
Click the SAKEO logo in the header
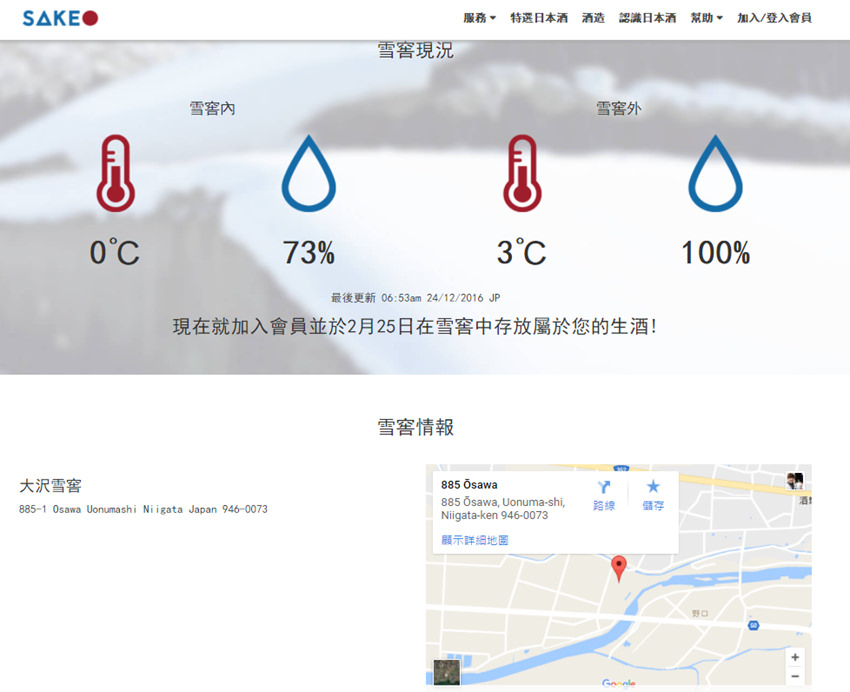pyautogui.click(x=60, y=18)
